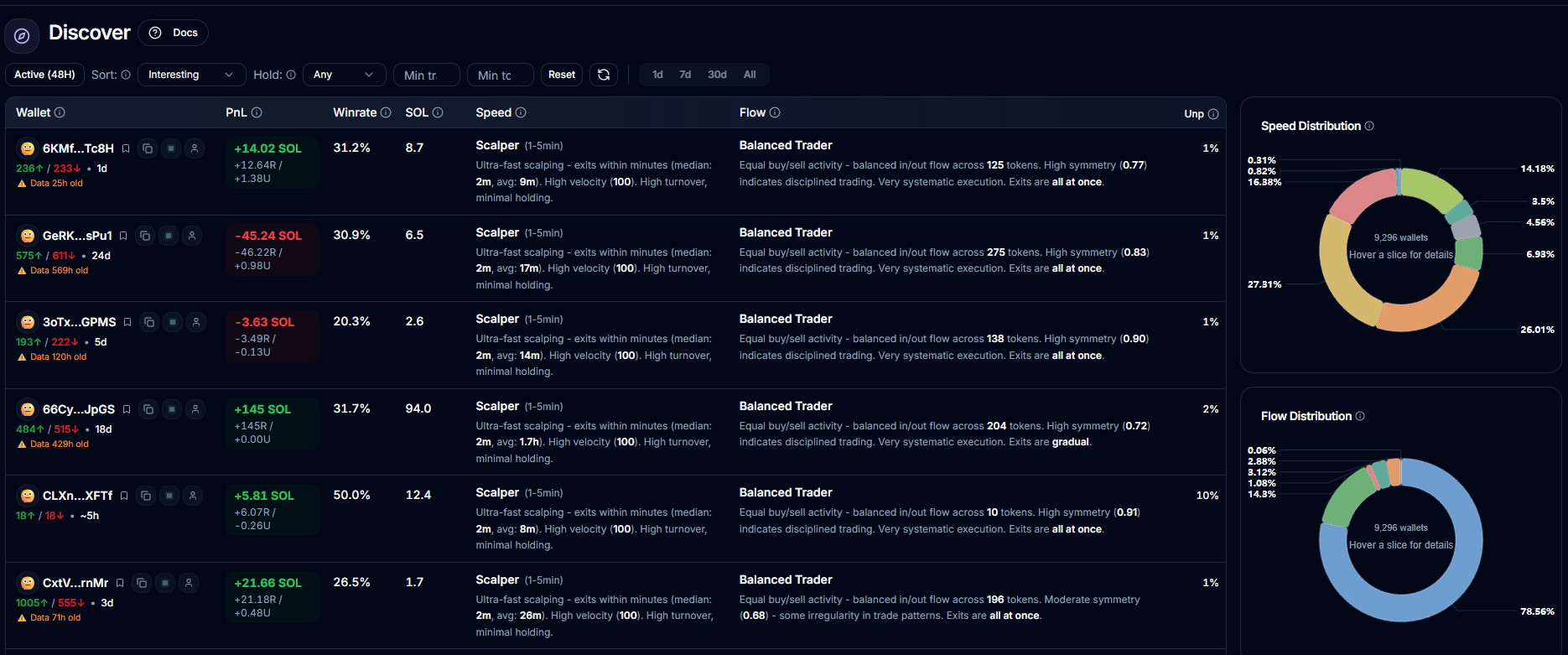Screen dimensions: 1568x655
Task: Click the Winrate column info icon
Action: click(386, 112)
